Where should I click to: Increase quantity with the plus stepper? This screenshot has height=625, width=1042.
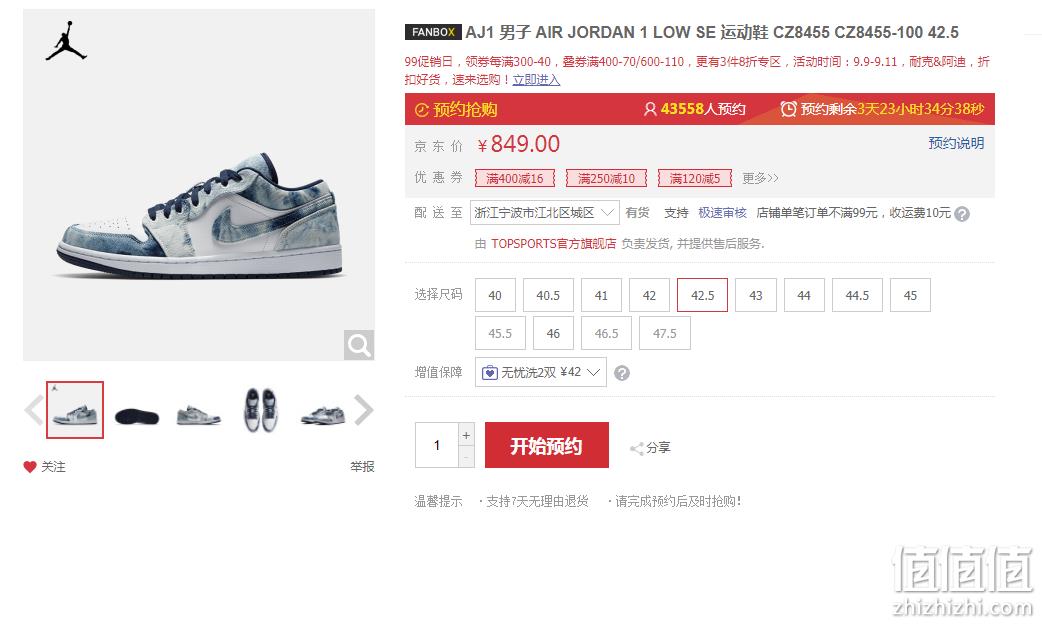[467, 435]
